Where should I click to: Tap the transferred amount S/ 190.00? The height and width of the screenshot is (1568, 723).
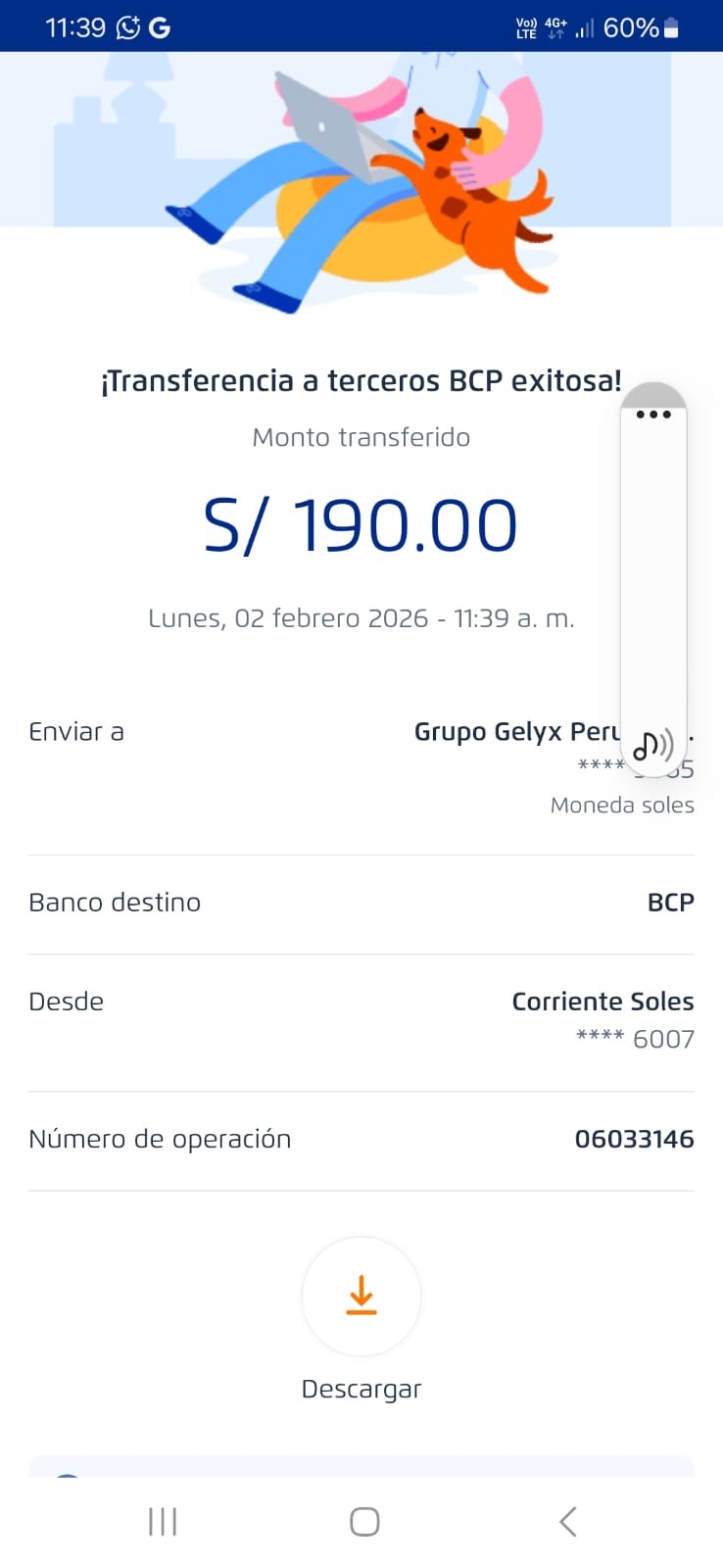(x=361, y=525)
